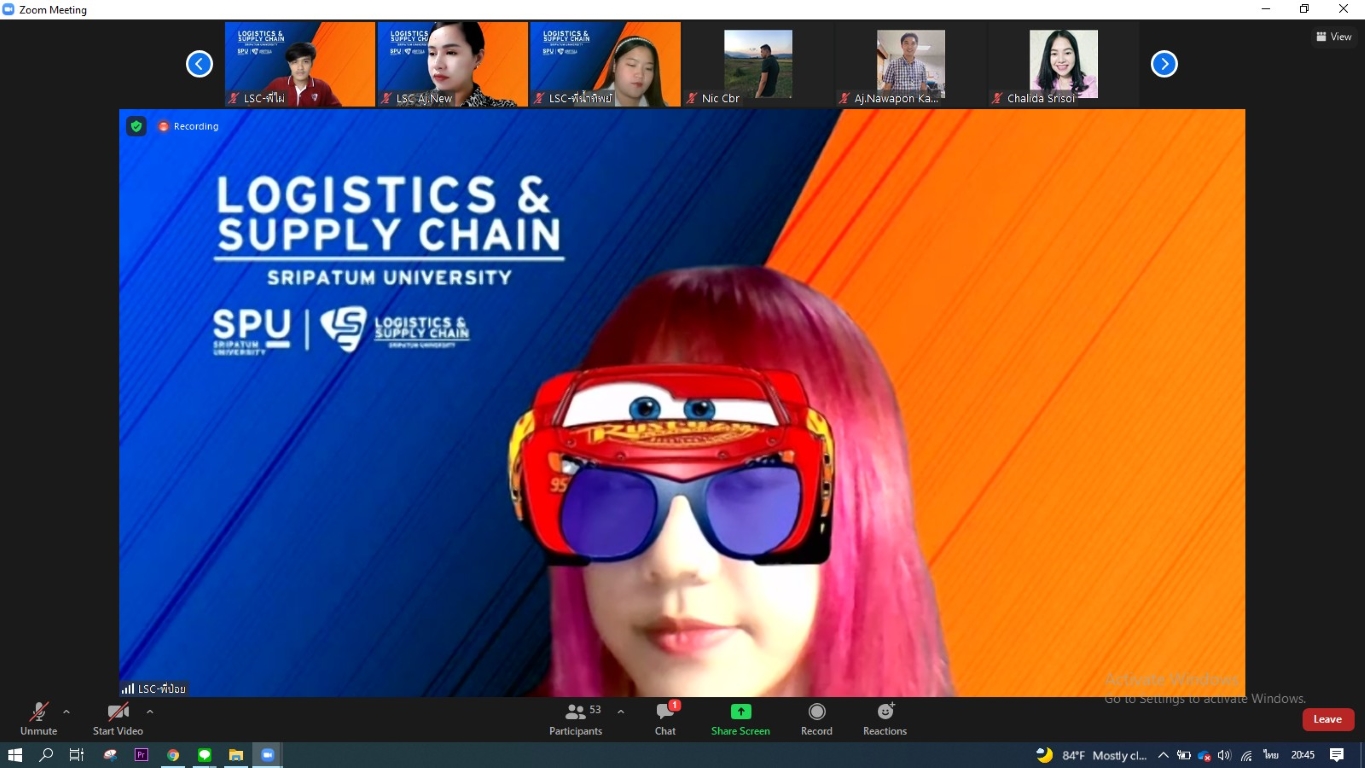The image size is (1365, 768).
Task: Open Task View on taskbar
Action: coord(77,755)
